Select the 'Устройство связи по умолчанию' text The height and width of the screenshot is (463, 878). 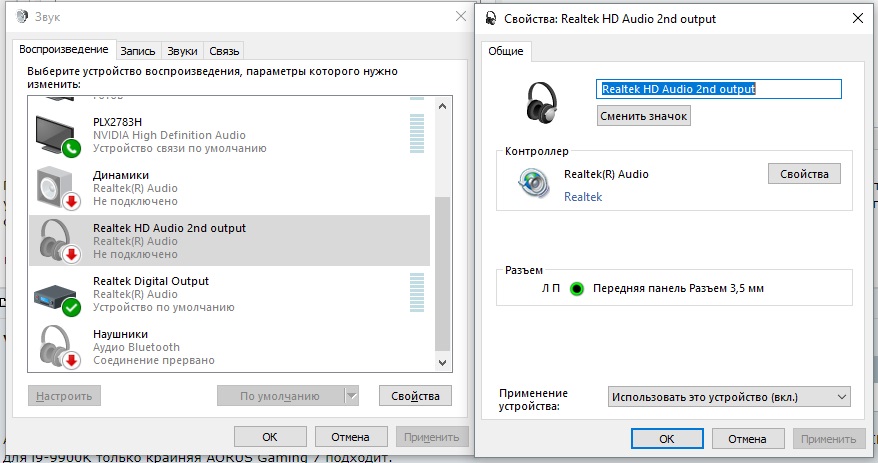tap(179, 148)
